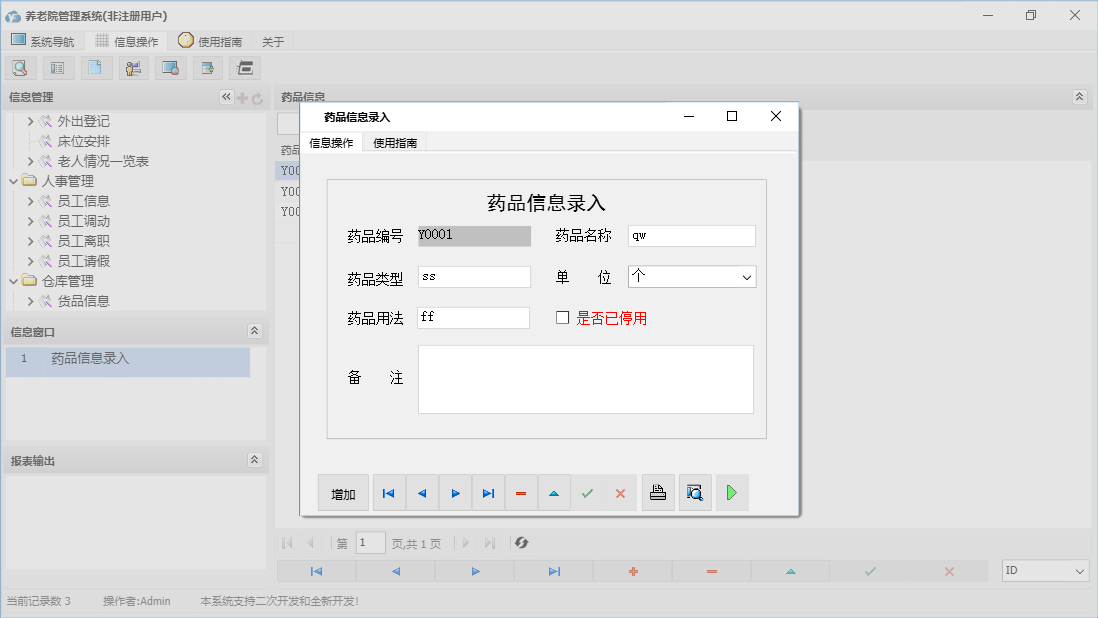The height and width of the screenshot is (618, 1098).
Task: Open the person/employee toolbar icon
Action: pyautogui.click(x=133, y=67)
